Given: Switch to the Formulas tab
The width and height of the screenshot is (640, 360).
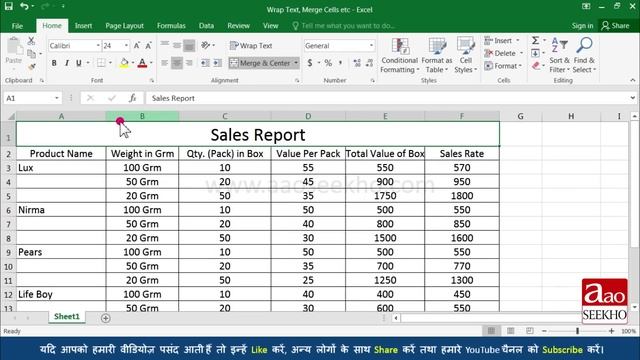Looking at the screenshot, I should point(171,26).
